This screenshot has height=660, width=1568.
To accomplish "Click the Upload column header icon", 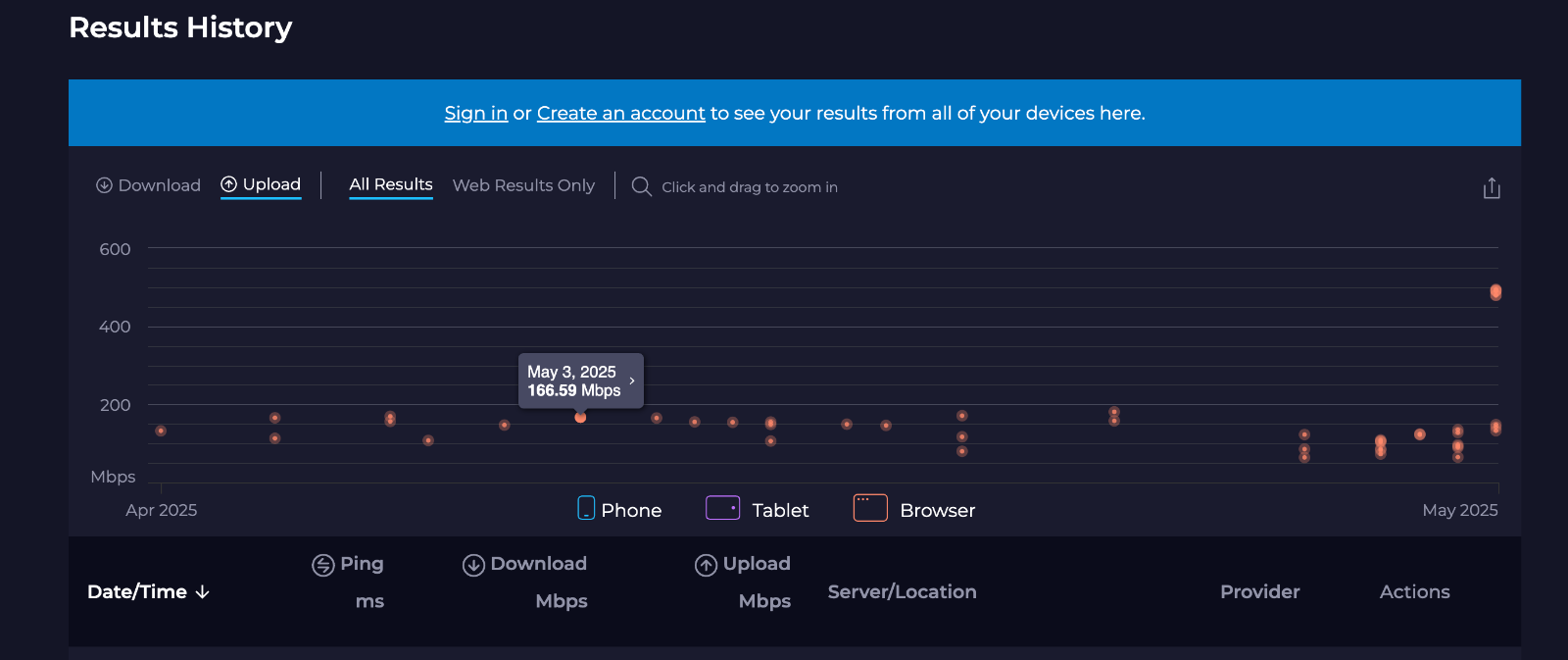I will click(x=706, y=565).
